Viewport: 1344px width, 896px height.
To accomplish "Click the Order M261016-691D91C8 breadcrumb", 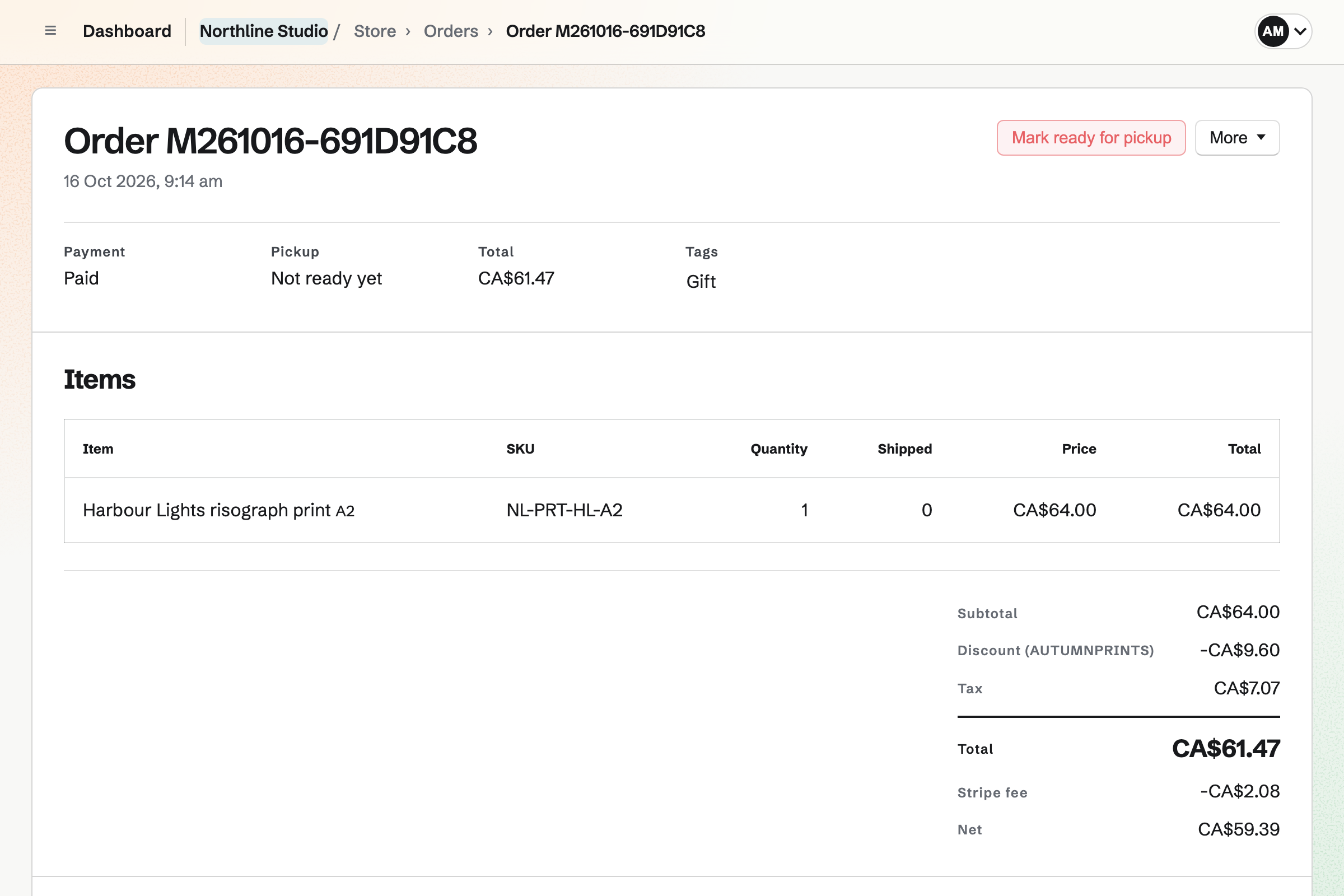I will click(x=605, y=31).
